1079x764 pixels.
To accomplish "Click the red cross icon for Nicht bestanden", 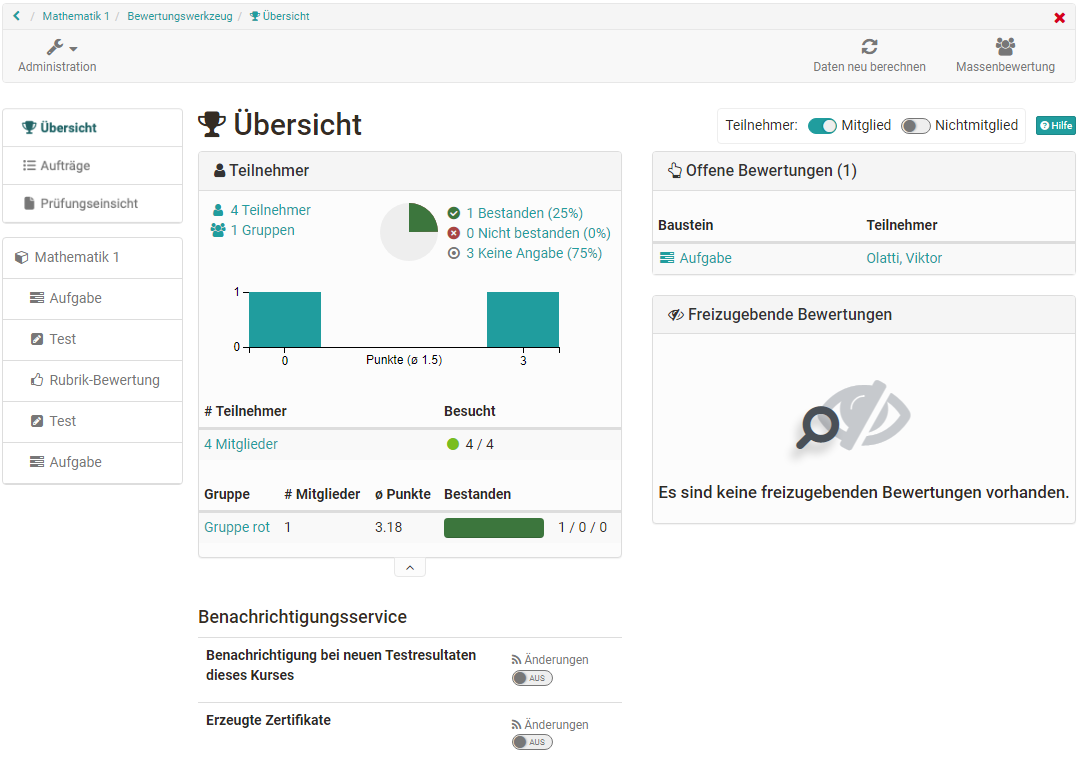I will [453, 233].
